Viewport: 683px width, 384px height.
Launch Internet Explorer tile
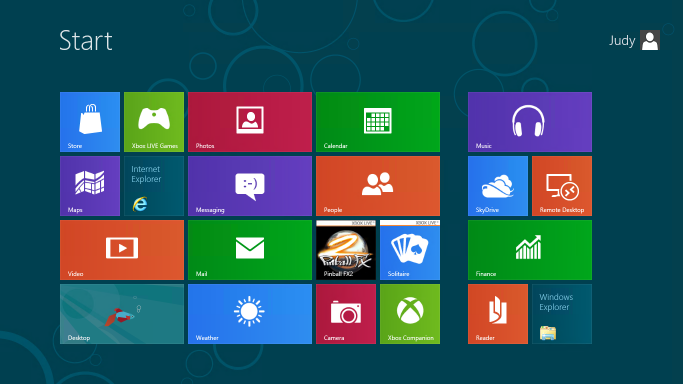point(154,186)
